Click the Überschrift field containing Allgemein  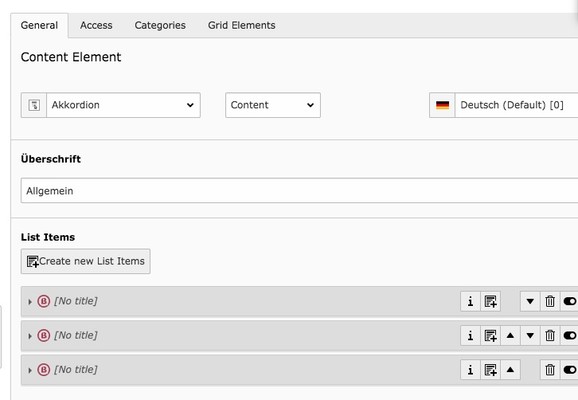point(299,191)
